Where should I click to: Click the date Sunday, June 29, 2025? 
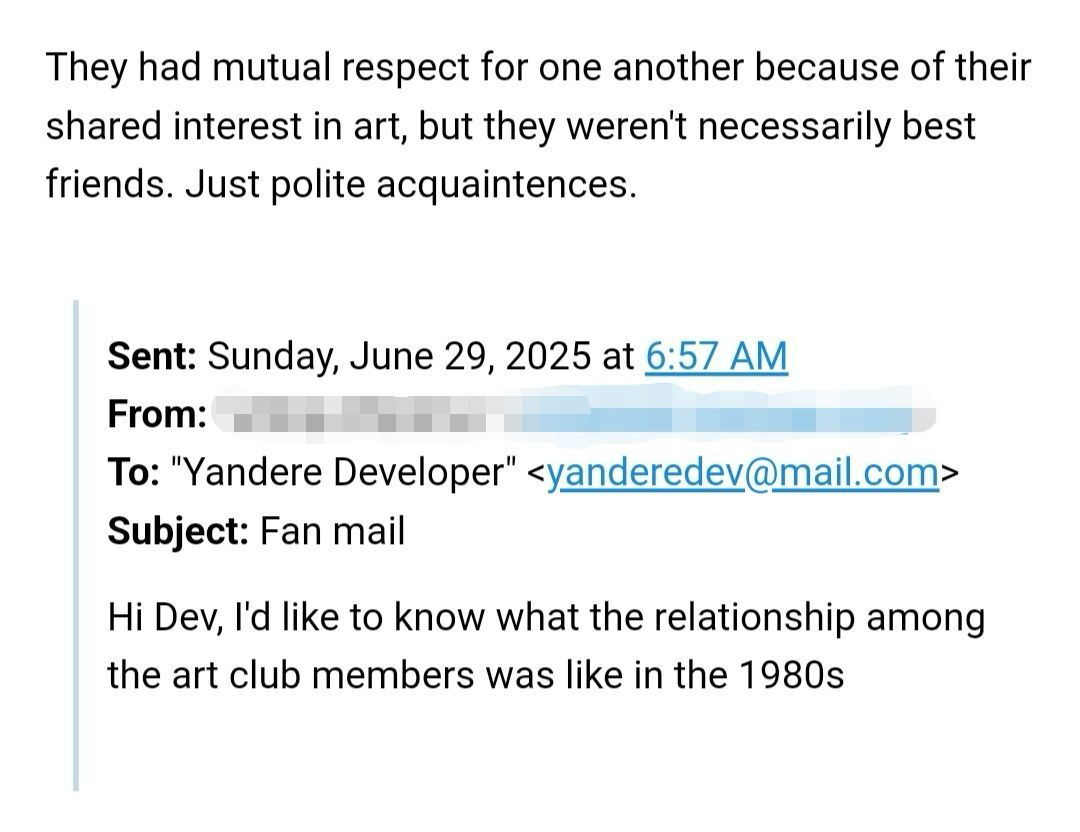point(399,357)
